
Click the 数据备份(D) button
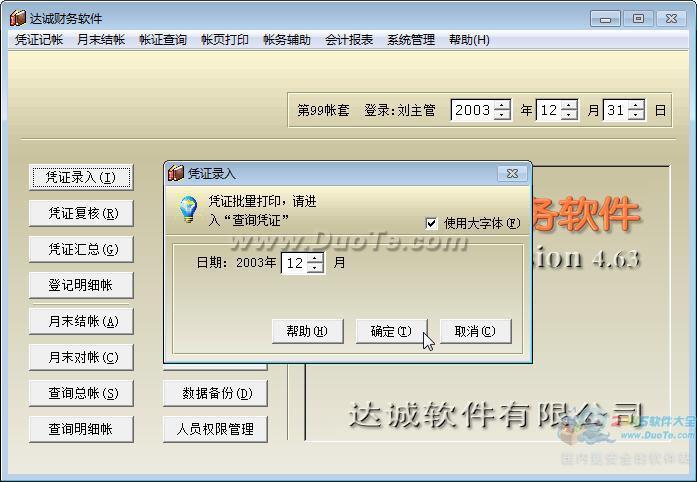click(x=216, y=394)
